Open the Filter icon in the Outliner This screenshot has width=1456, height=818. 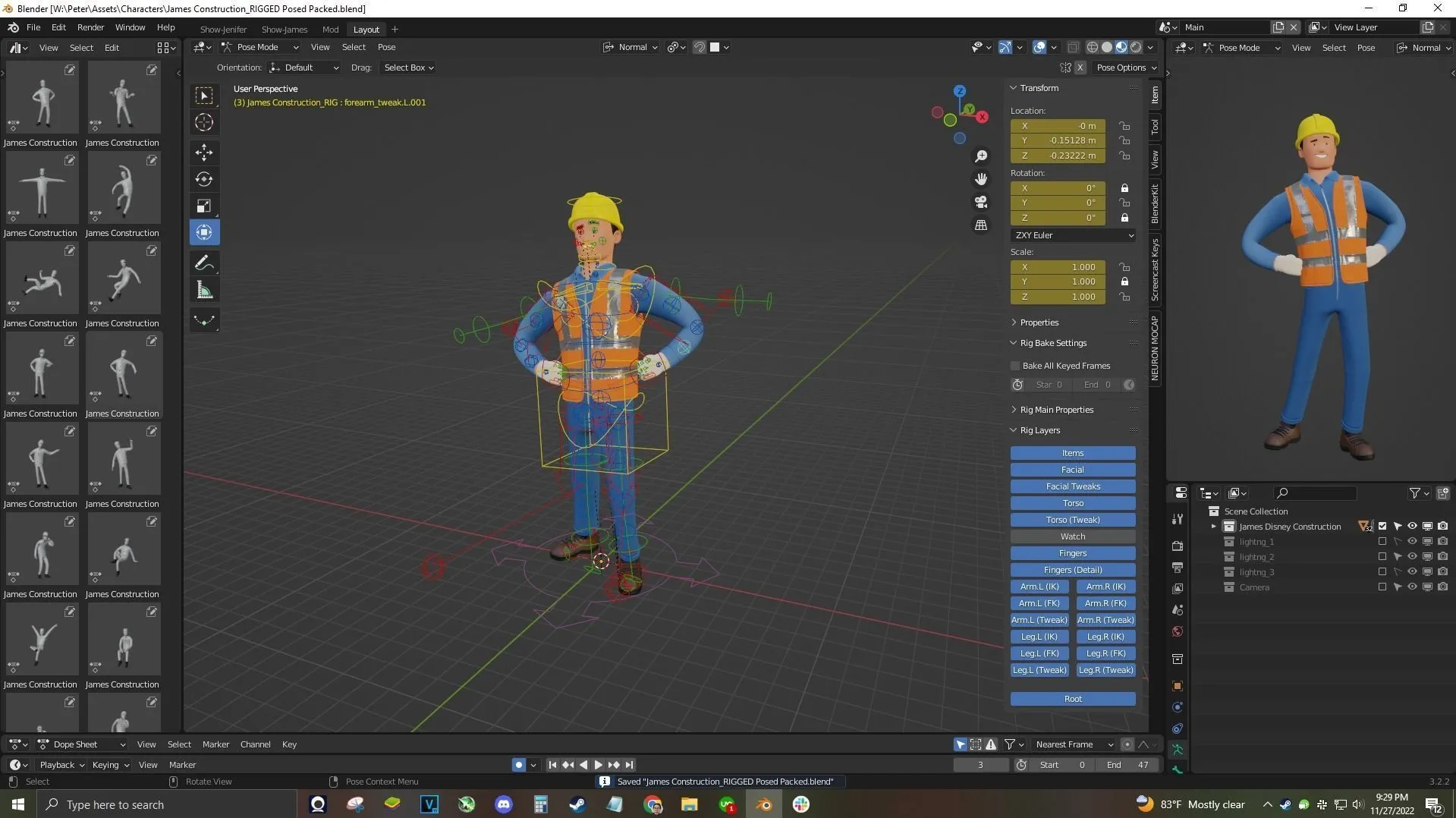(x=1416, y=493)
